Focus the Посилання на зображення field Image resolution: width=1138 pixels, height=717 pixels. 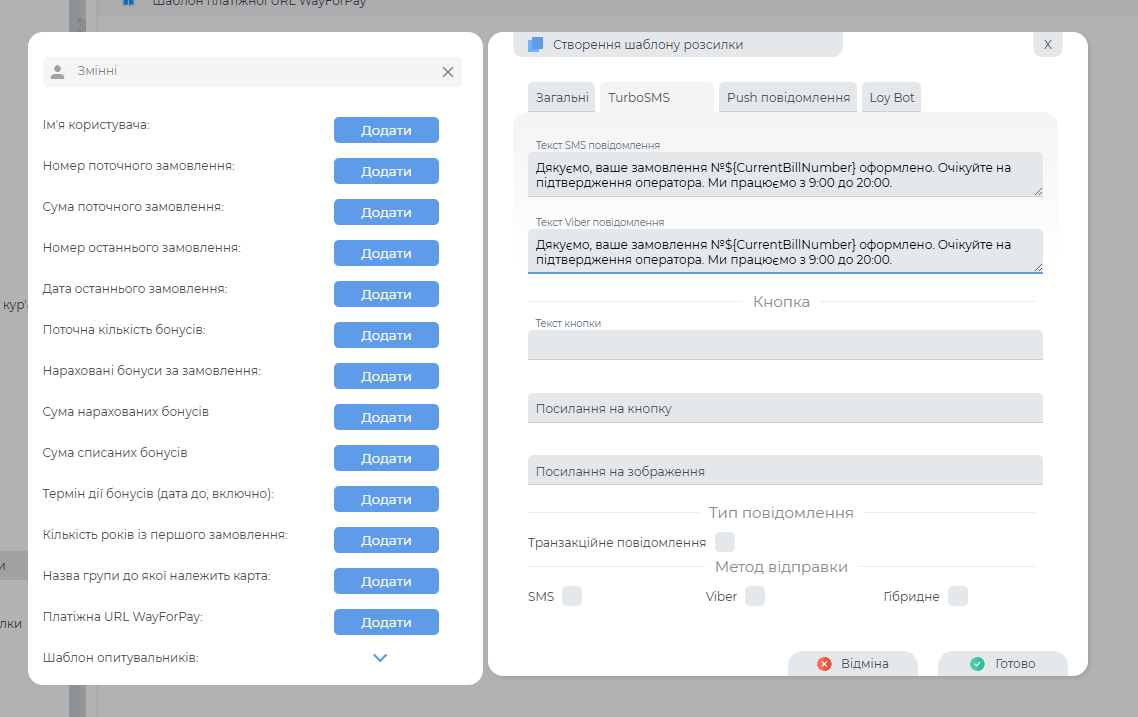[784, 471]
